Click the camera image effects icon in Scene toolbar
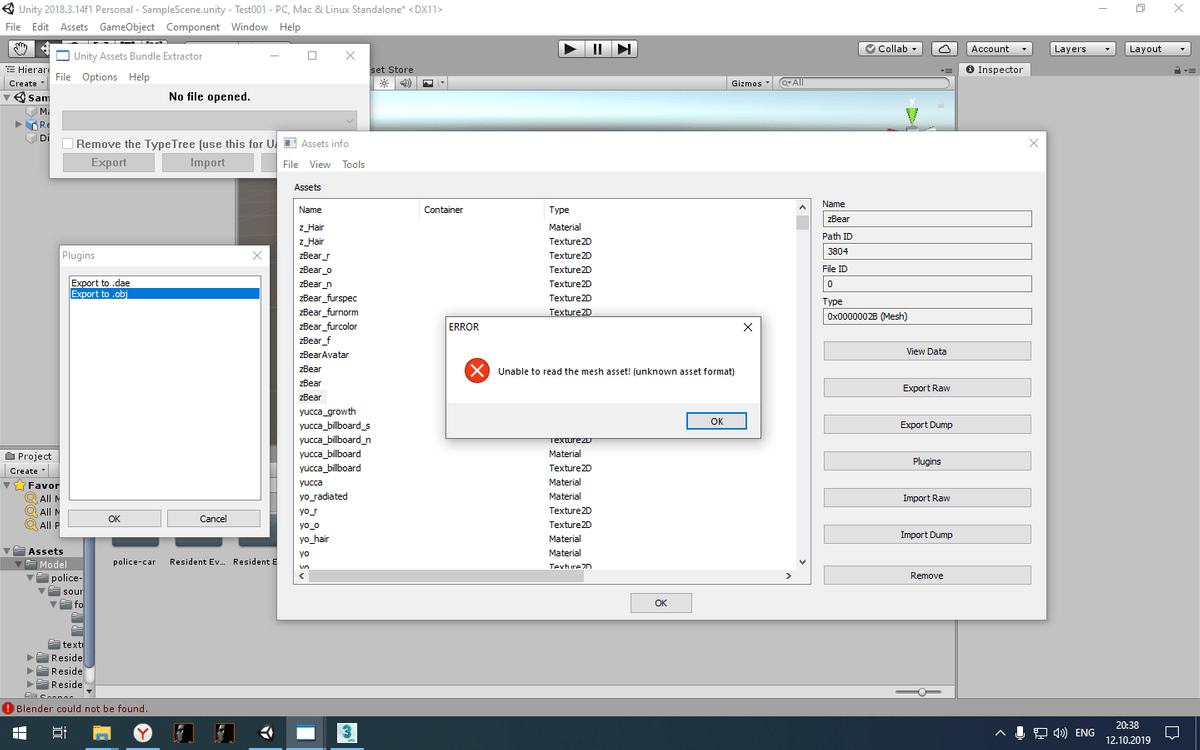The image size is (1200, 750). (428, 83)
